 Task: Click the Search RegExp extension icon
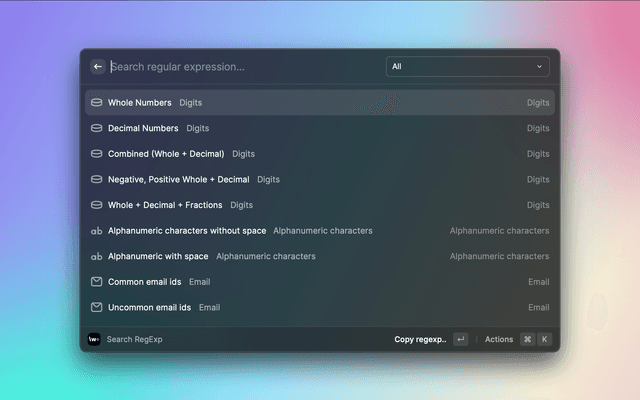94,339
